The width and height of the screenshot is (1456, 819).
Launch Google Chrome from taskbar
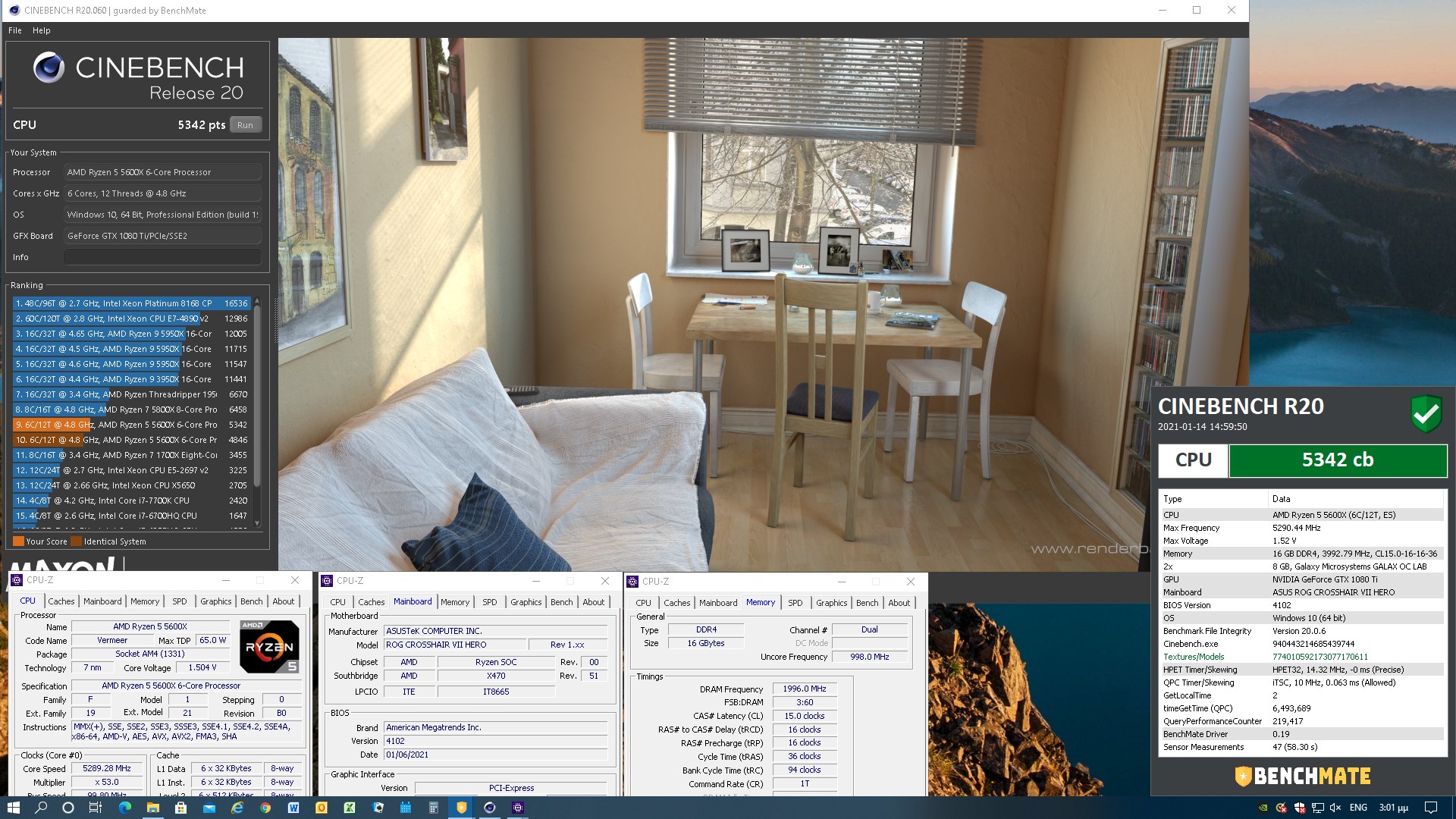pos(265,808)
